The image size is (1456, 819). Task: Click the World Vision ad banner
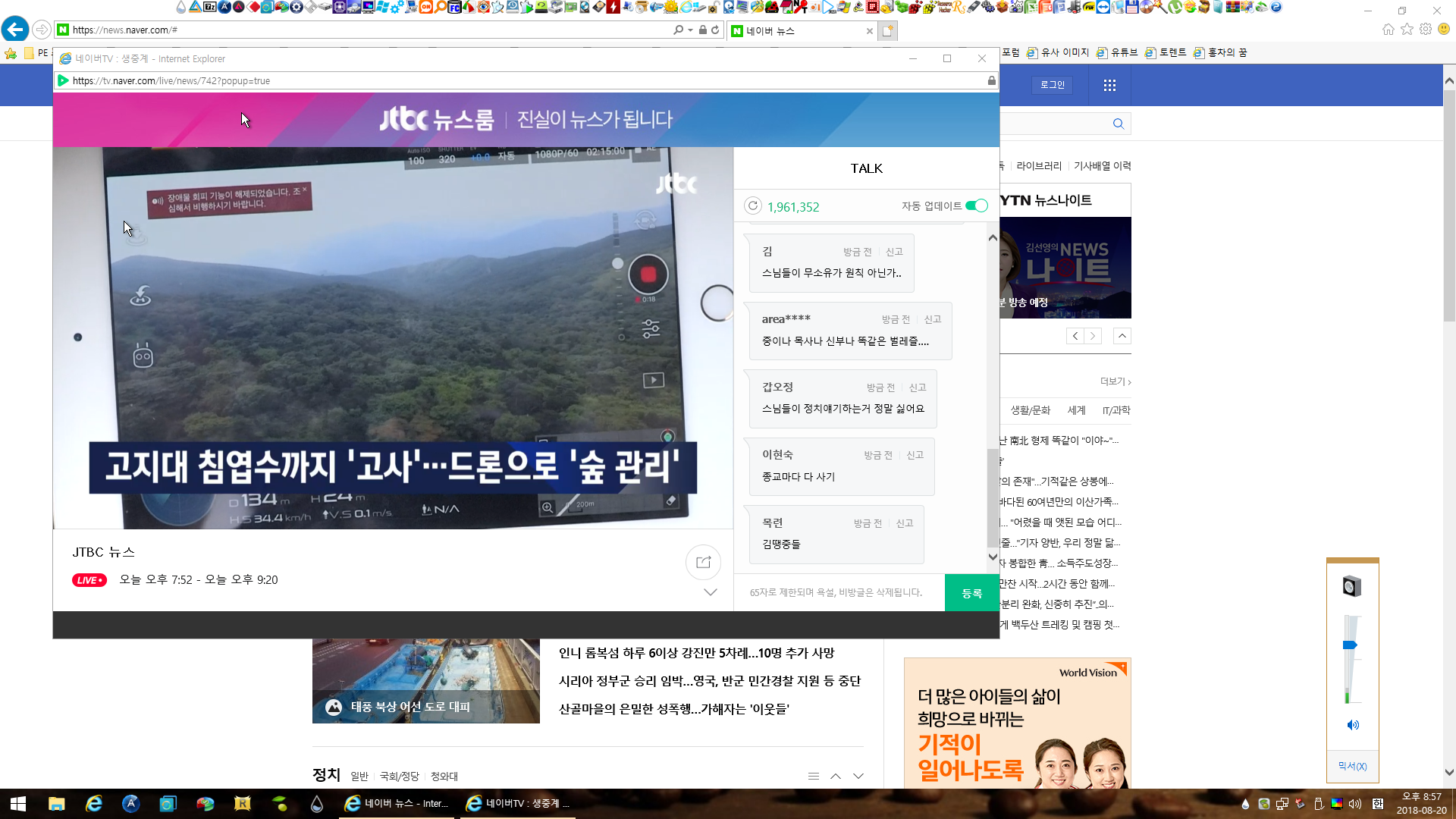click(1018, 723)
